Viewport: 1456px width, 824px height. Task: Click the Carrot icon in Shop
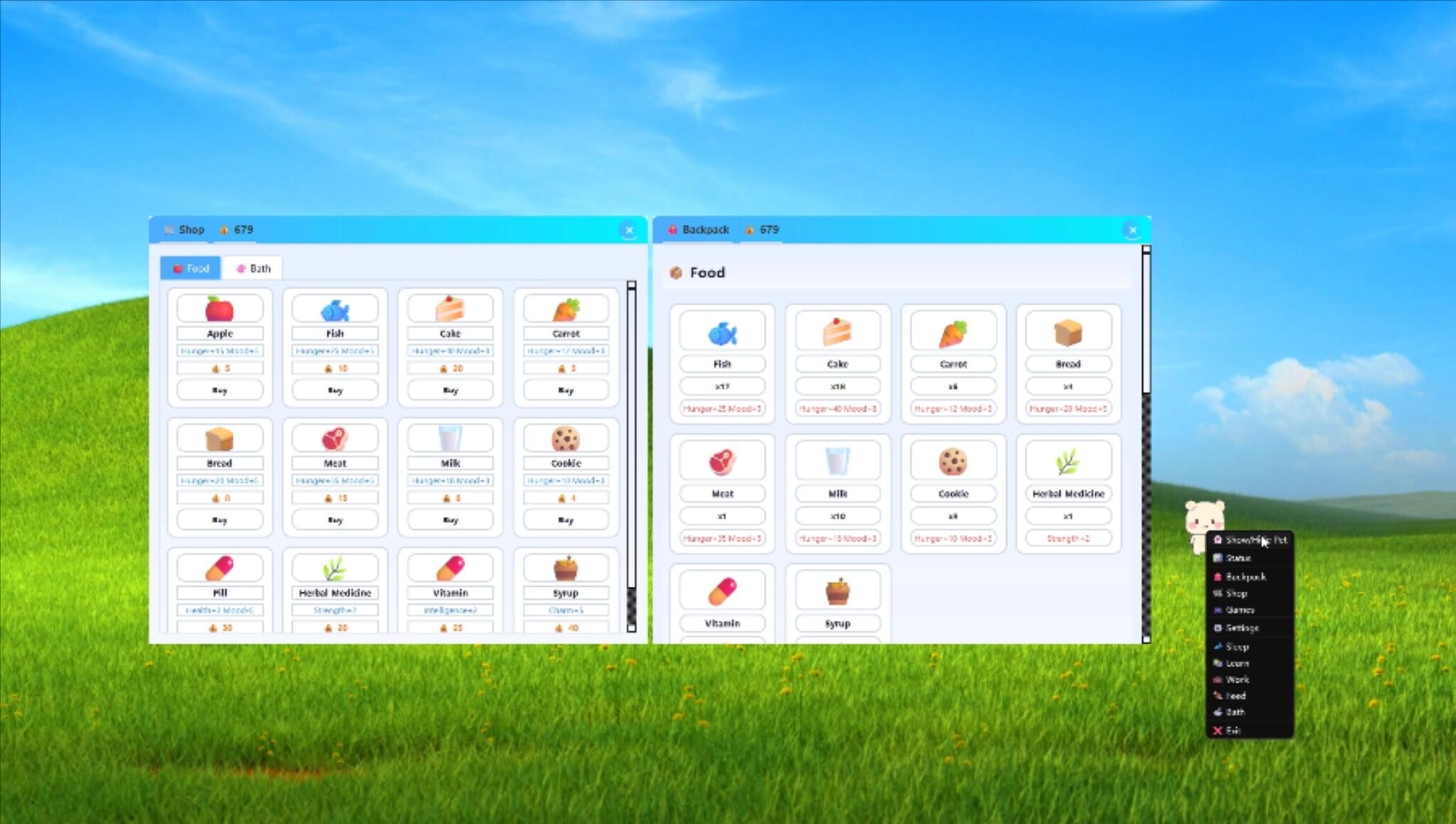coord(565,310)
